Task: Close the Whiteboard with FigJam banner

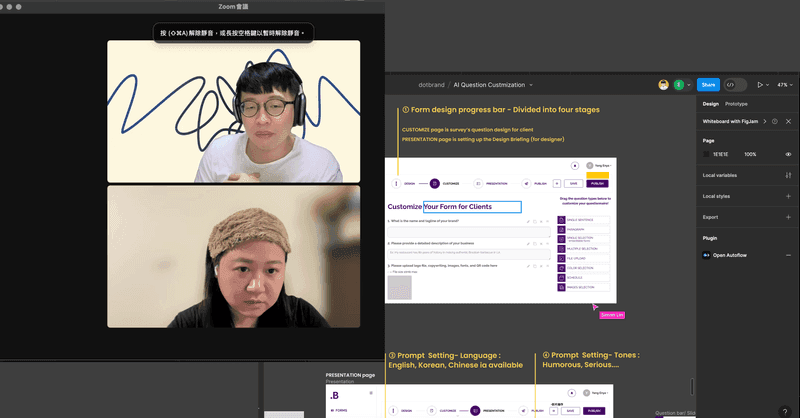Action: 788,121
